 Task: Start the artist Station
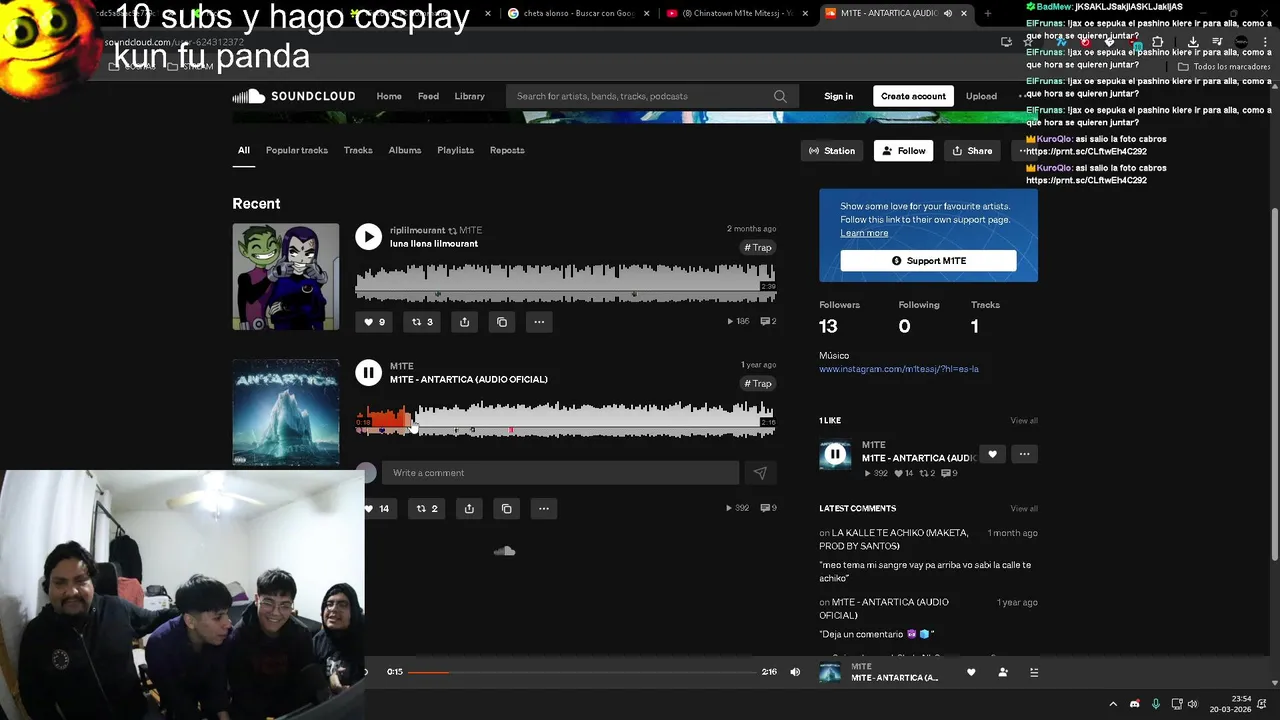point(832,151)
